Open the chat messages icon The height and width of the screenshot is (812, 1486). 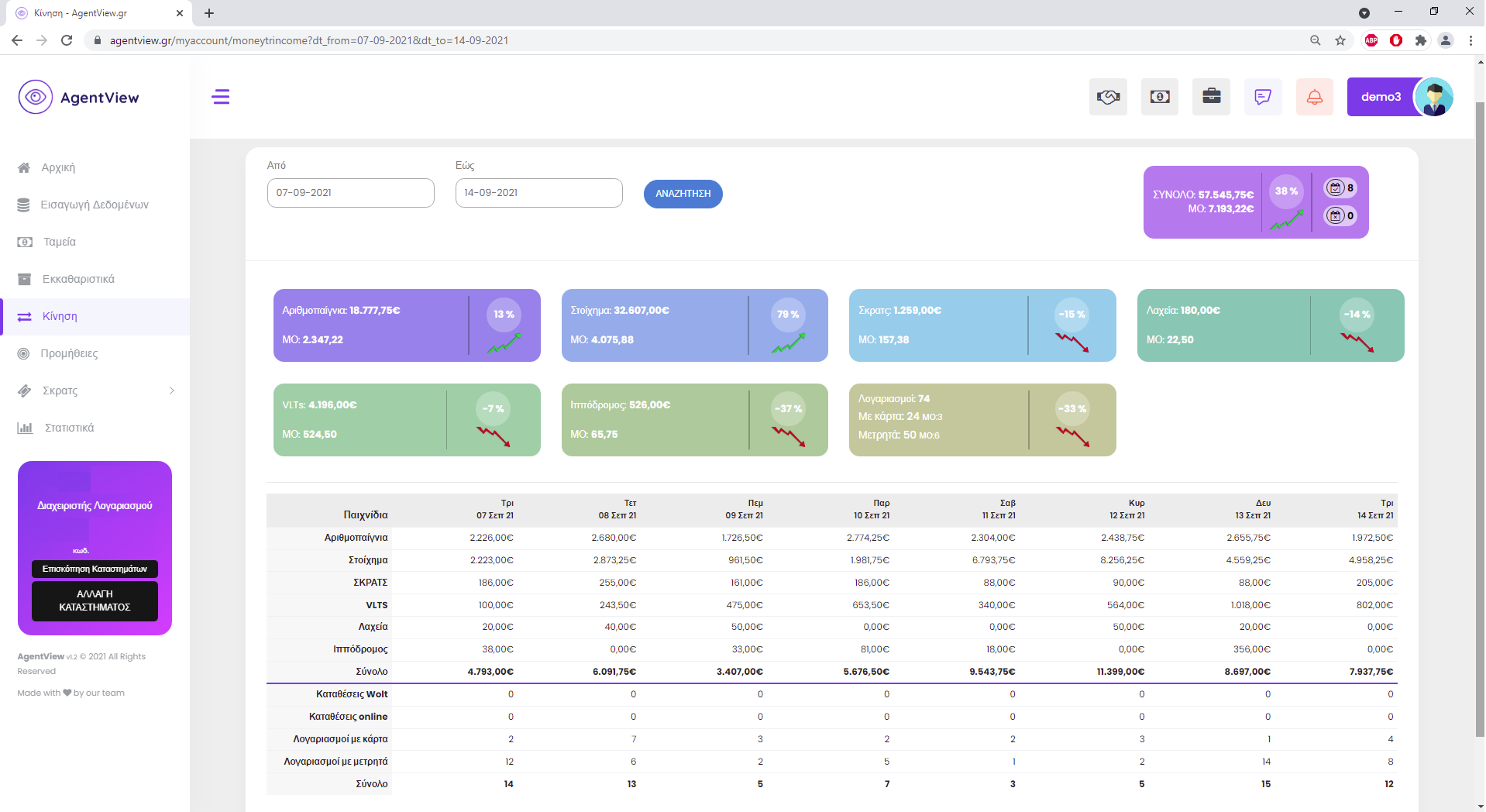(x=1263, y=97)
